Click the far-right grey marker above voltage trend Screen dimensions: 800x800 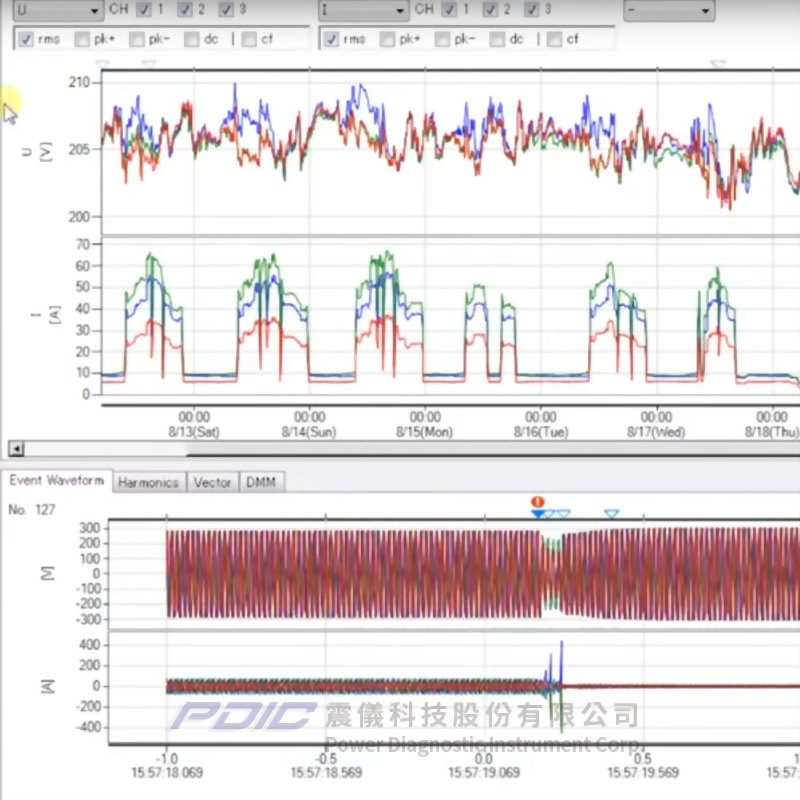tap(718, 64)
